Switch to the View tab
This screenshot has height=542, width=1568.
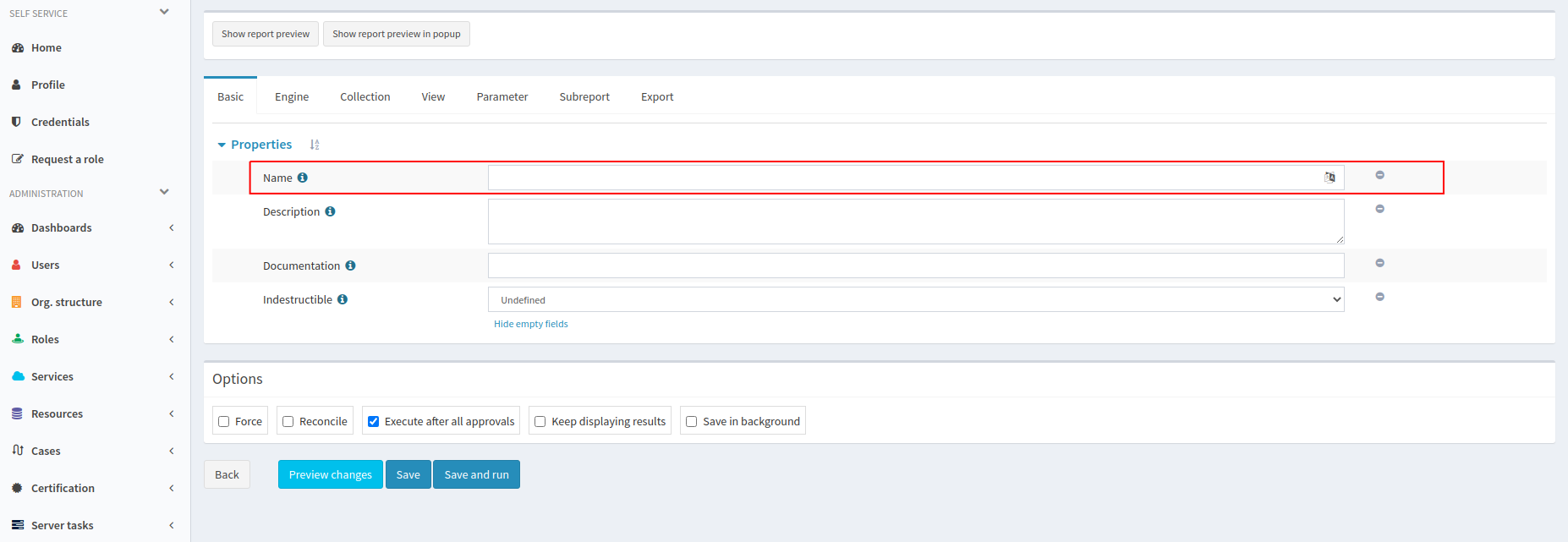(x=433, y=96)
